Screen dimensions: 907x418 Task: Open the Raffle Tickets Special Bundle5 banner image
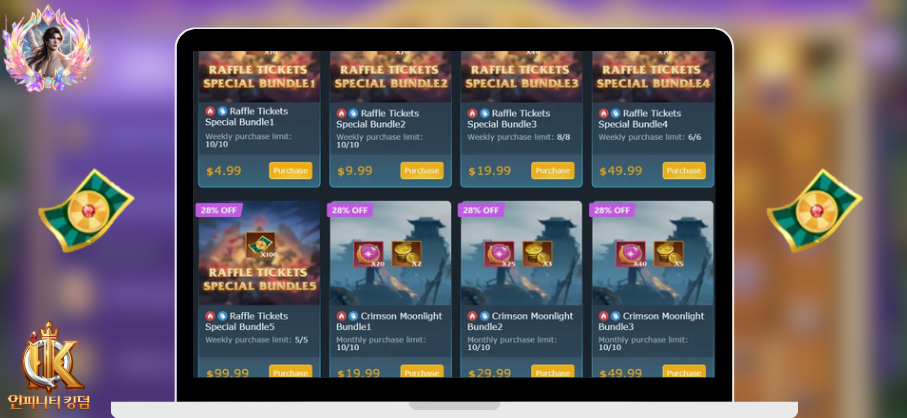259,253
